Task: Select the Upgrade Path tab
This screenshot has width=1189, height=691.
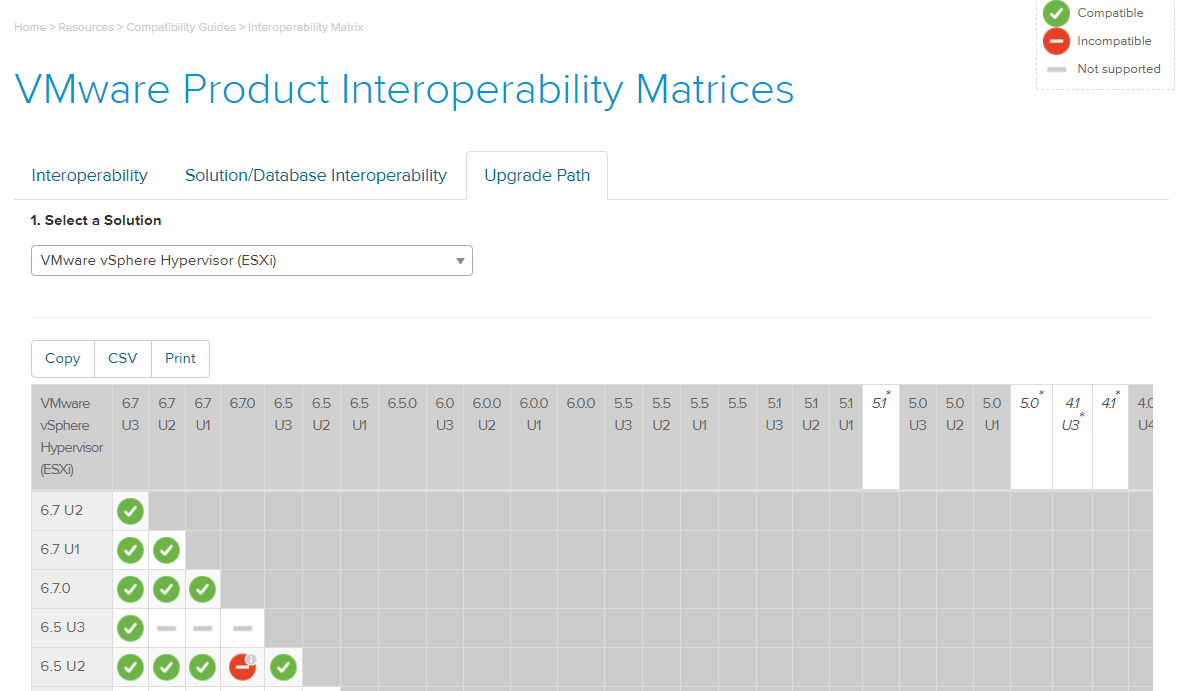Action: (x=537, y=175)
